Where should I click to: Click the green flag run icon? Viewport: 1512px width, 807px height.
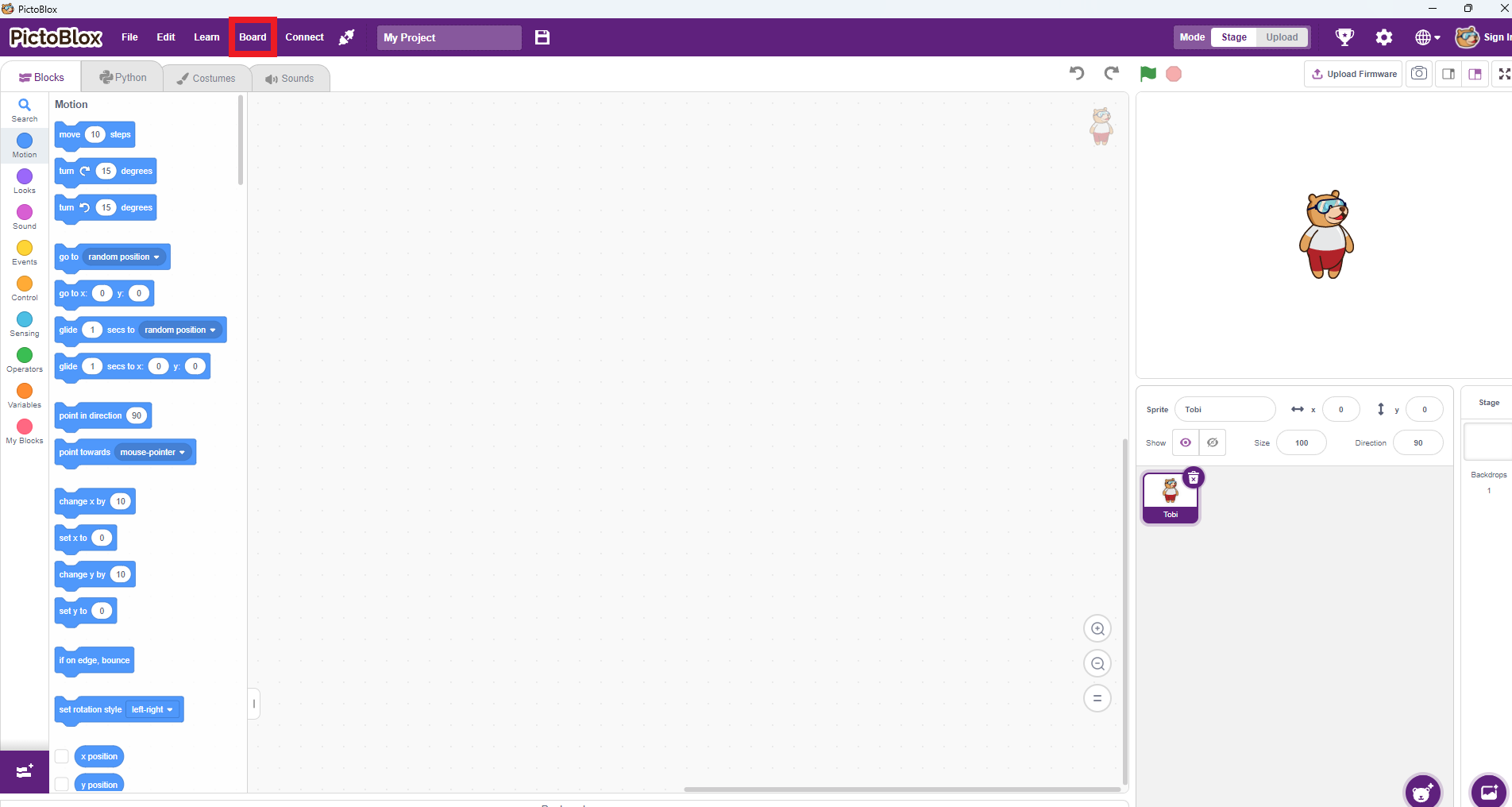[1147, 74]
